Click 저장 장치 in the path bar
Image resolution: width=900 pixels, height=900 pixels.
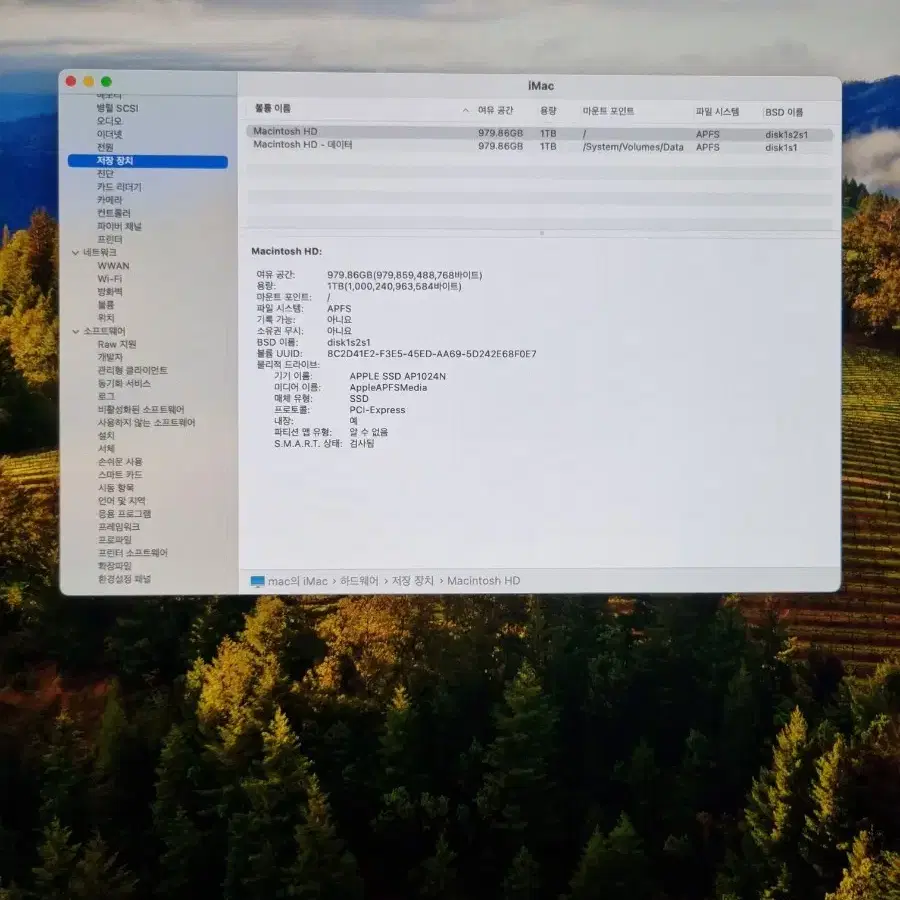click(413, 581)
